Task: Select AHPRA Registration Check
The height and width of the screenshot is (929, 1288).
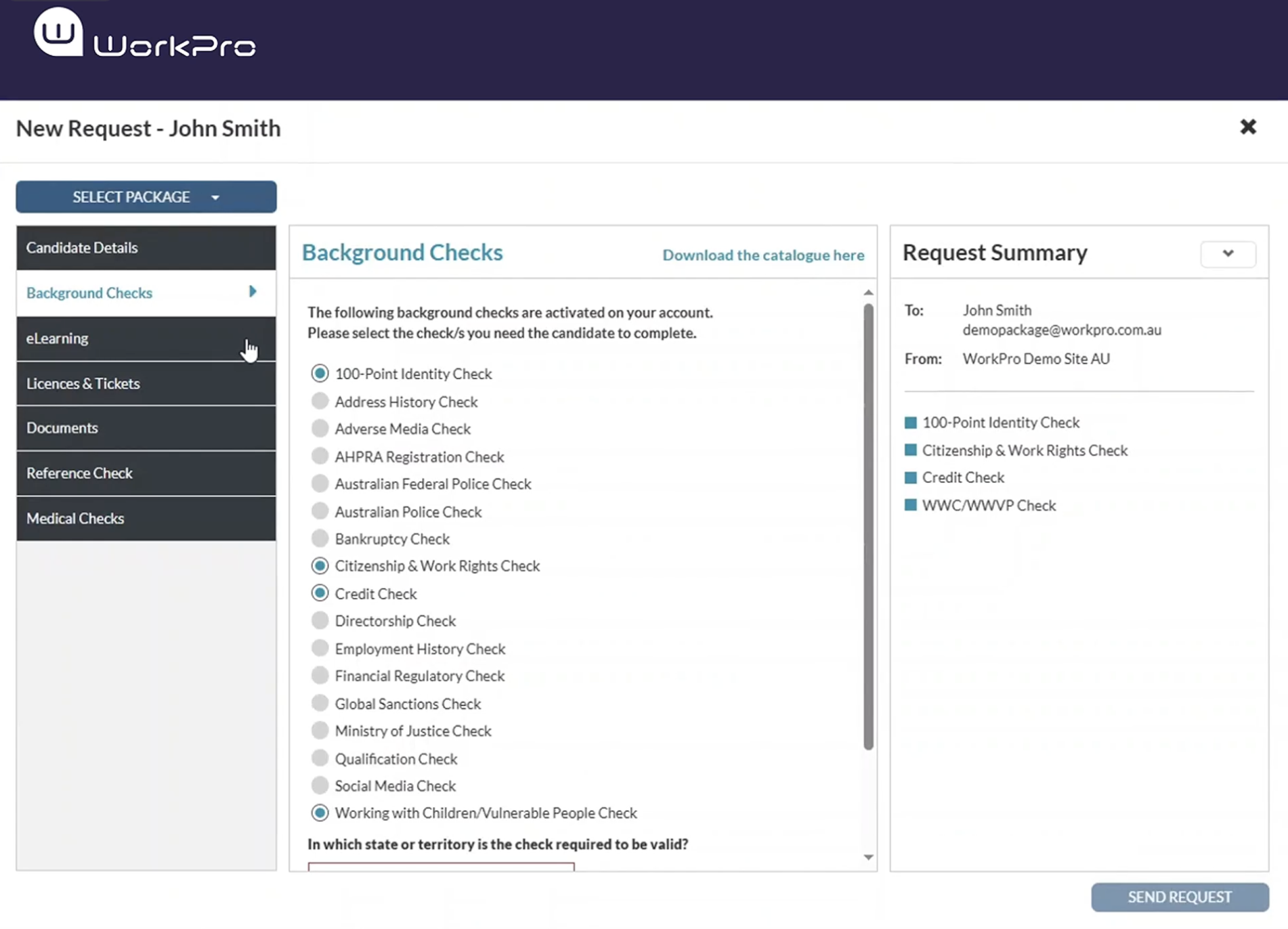Action: click(320, 456)
